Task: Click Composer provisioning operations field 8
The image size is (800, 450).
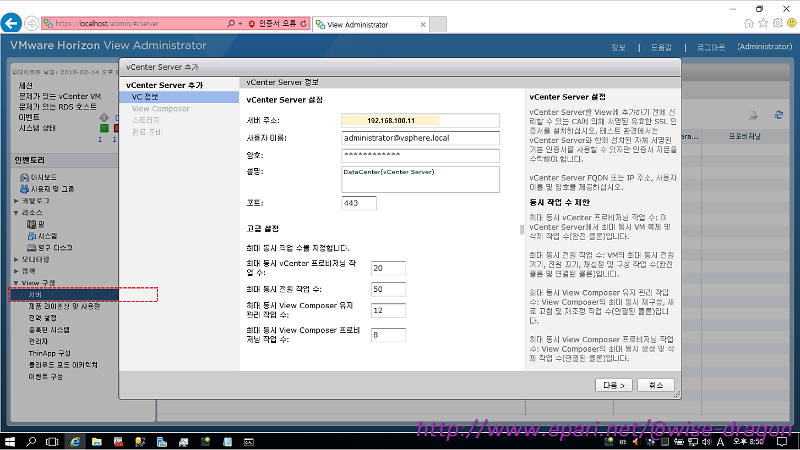Action: coord(388,335)
